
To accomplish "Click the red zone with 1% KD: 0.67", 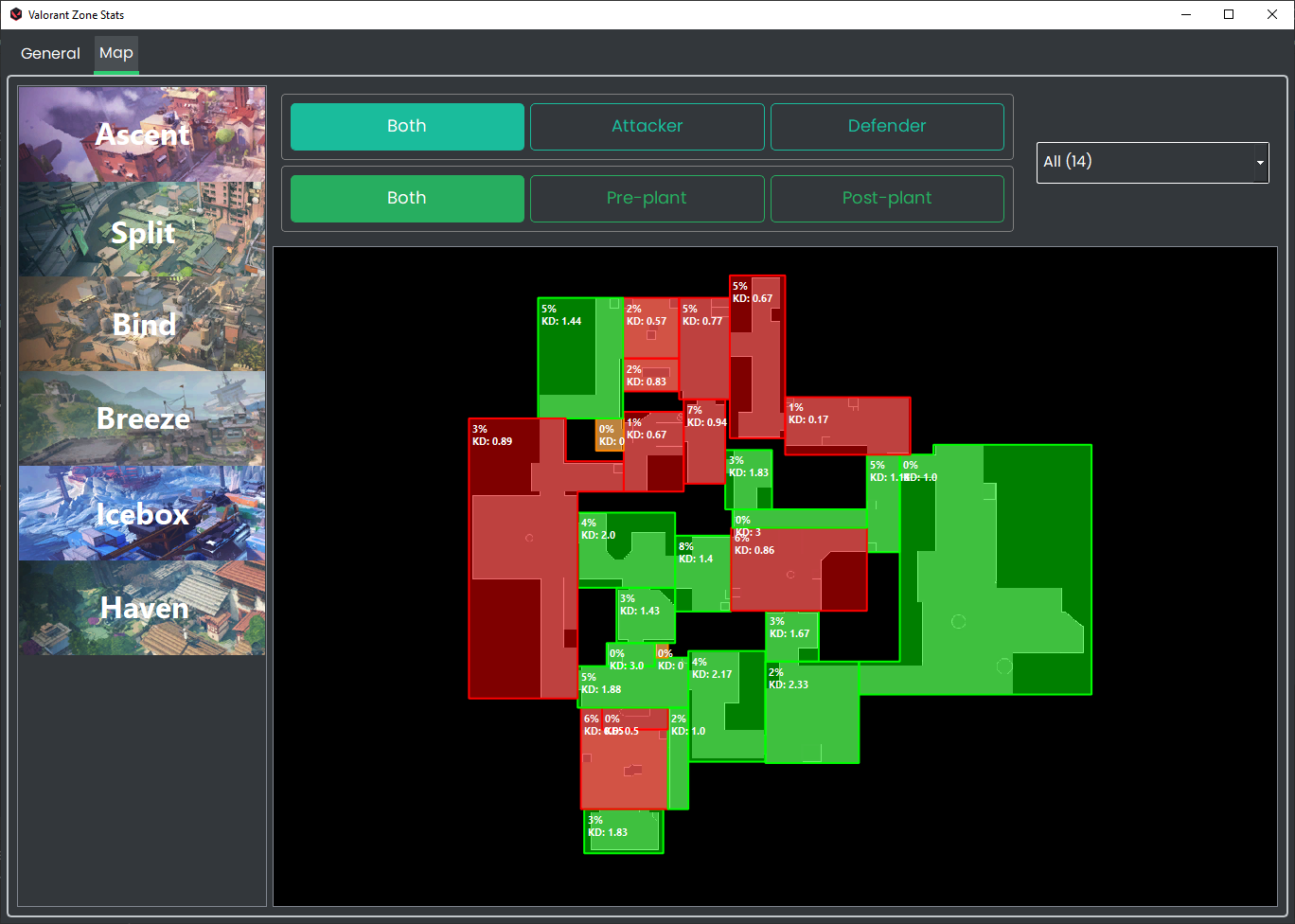I will pyautogui.click(x=653, y=452).
